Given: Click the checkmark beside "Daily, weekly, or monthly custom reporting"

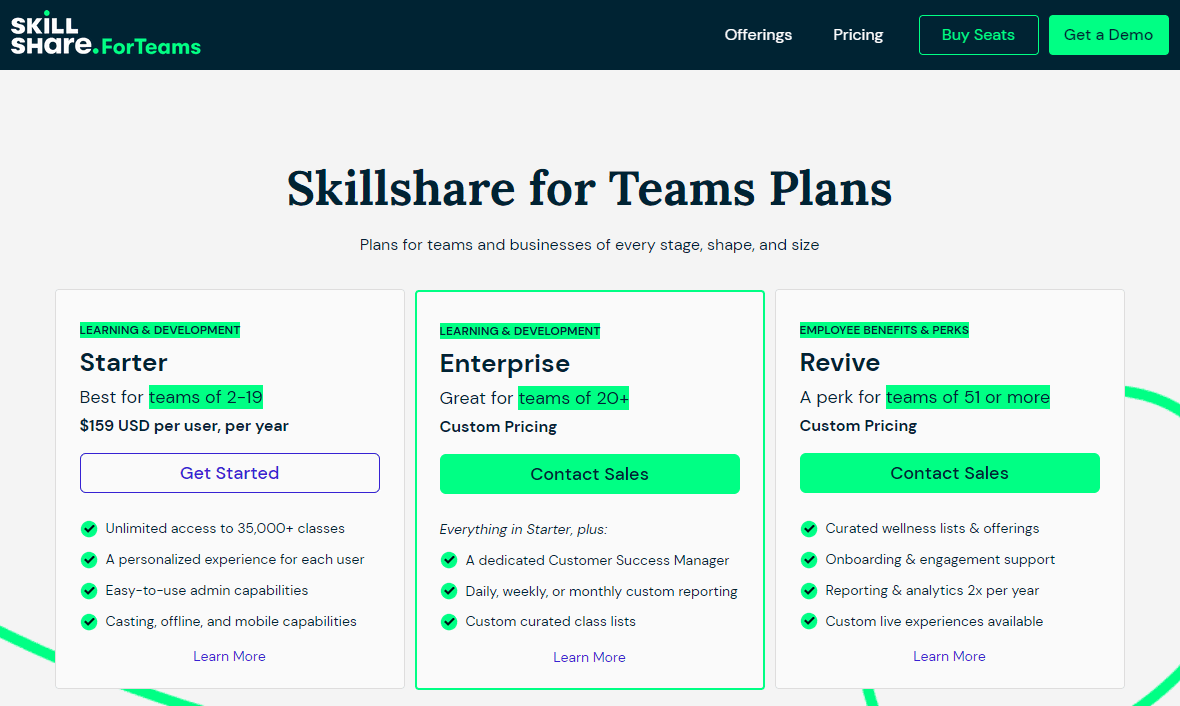Looking at the screenshot, I should (x=449, y=591).
